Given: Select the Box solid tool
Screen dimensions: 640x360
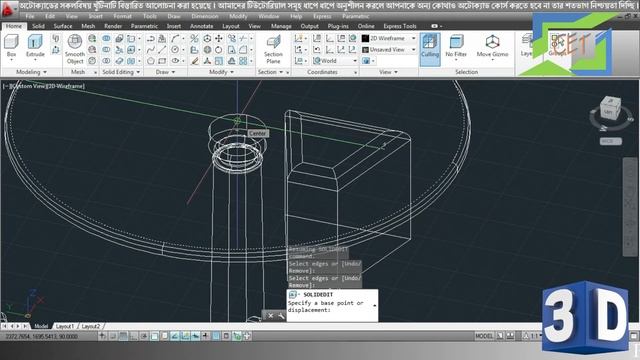Looking at the screenshot, I should [11, 46].
